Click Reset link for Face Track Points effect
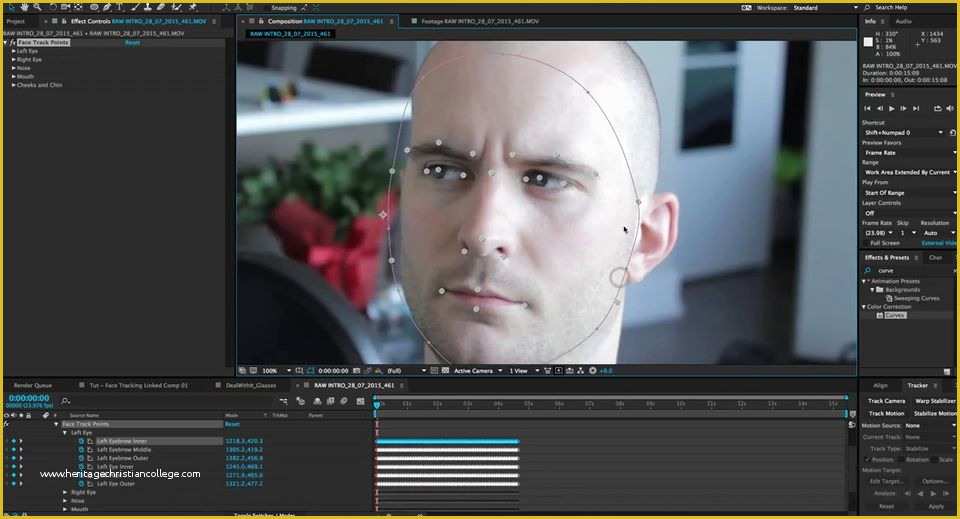The image size is (960, 519). click(x=132, y=42)
